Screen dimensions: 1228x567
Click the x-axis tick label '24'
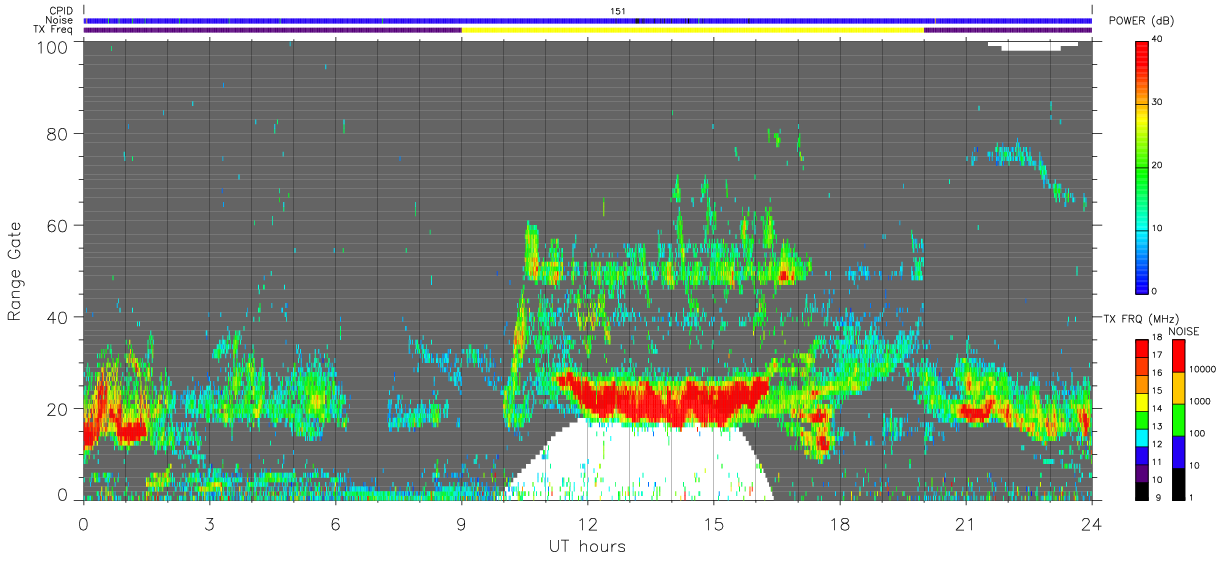pos(1091,524)
